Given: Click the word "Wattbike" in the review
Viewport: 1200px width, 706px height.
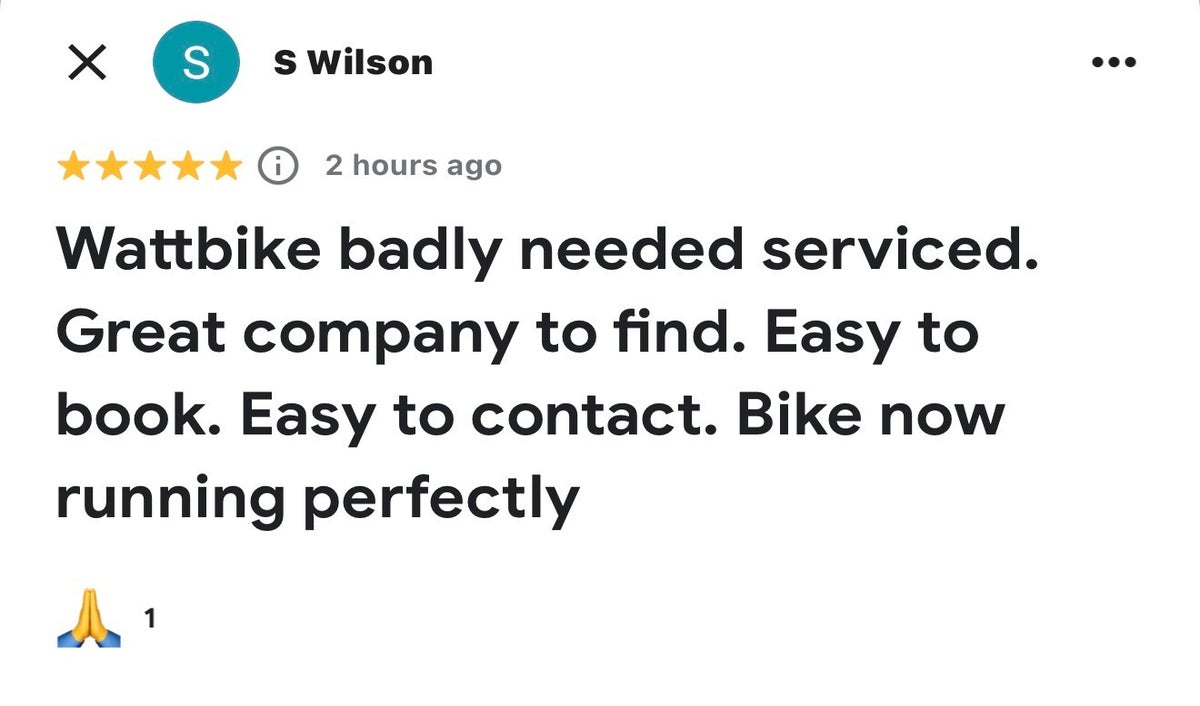Looking at the screenshot, I should click(x=188, y=250).
